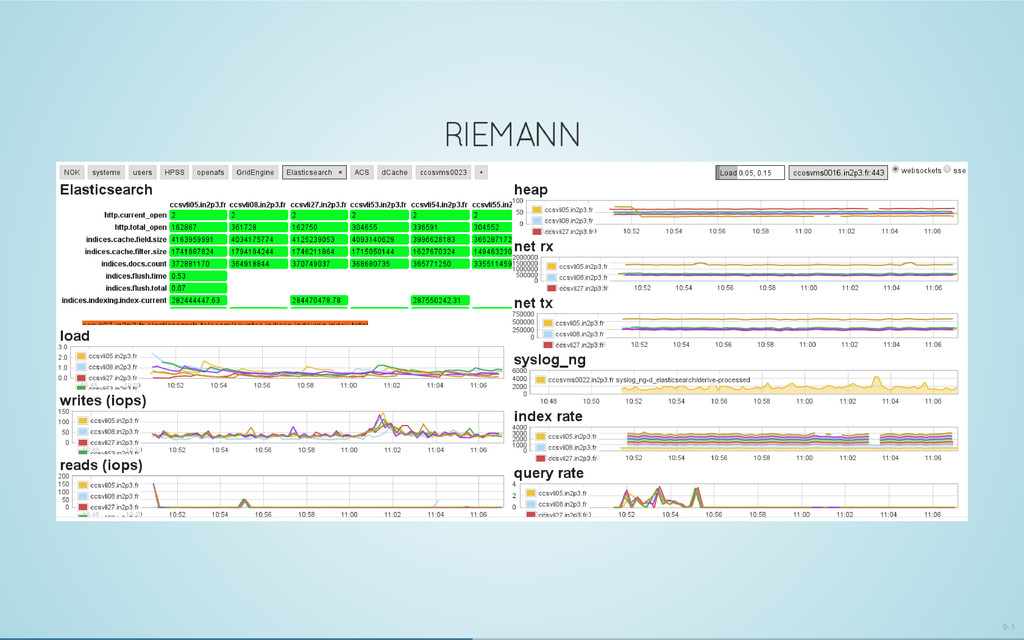Click the indices.flush.time row label
This screenshot has width=1024, height=640.
coord(136,276)
